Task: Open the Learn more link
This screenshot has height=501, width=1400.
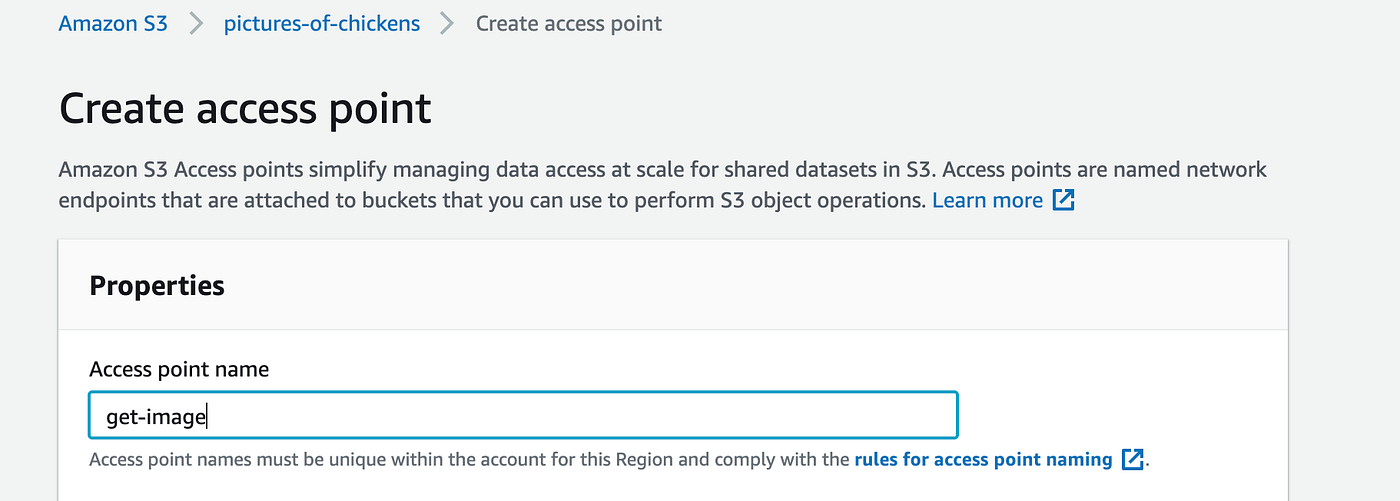Action: [987, 200]
